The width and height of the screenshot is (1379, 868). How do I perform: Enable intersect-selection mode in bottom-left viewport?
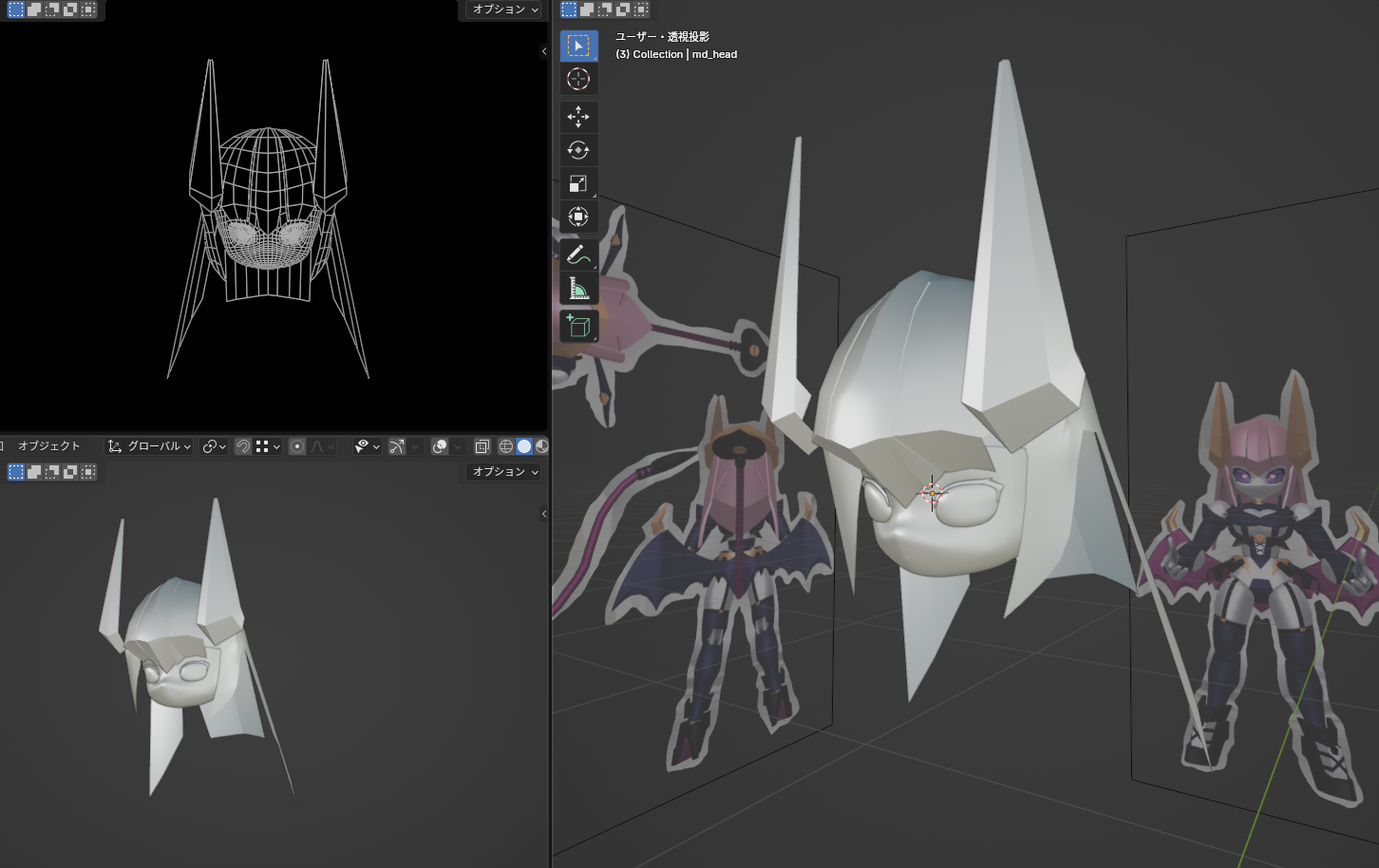point(88,472)
